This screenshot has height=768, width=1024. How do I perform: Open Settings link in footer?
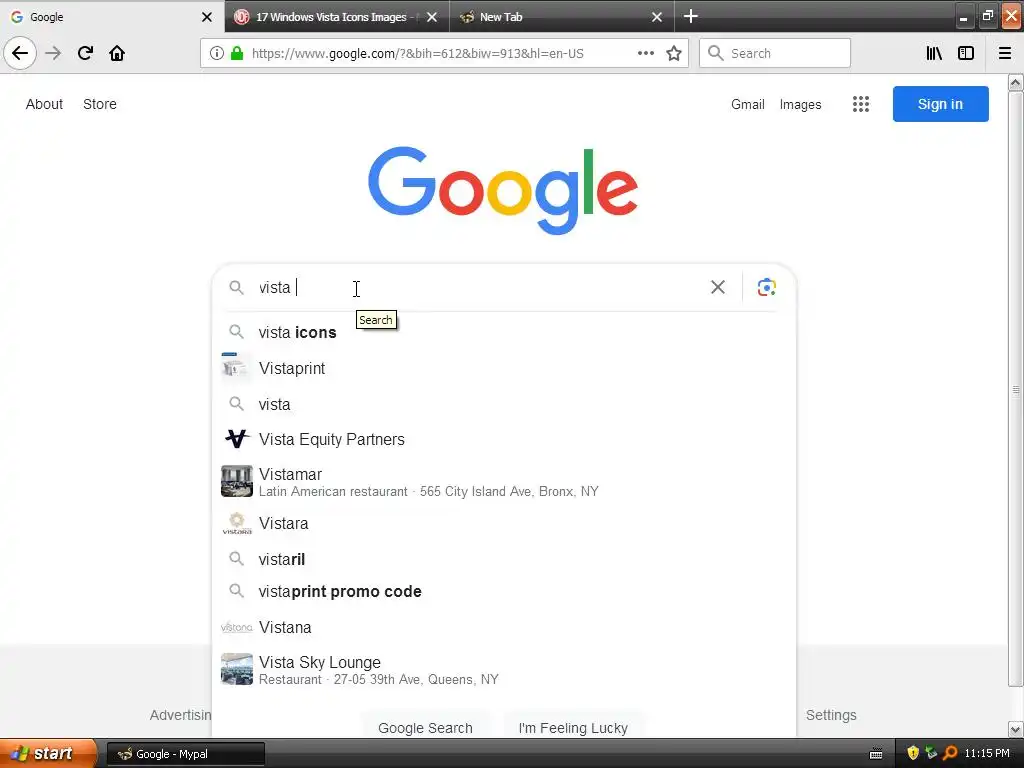coord(831,715)
